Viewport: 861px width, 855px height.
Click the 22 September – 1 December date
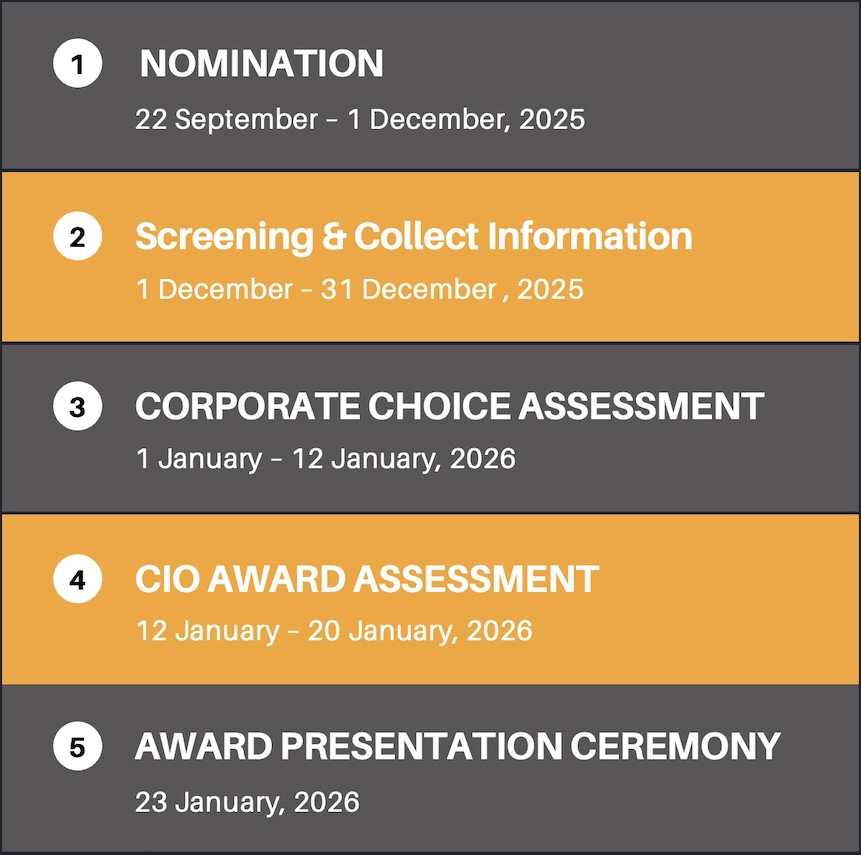(x=360, y=120)
